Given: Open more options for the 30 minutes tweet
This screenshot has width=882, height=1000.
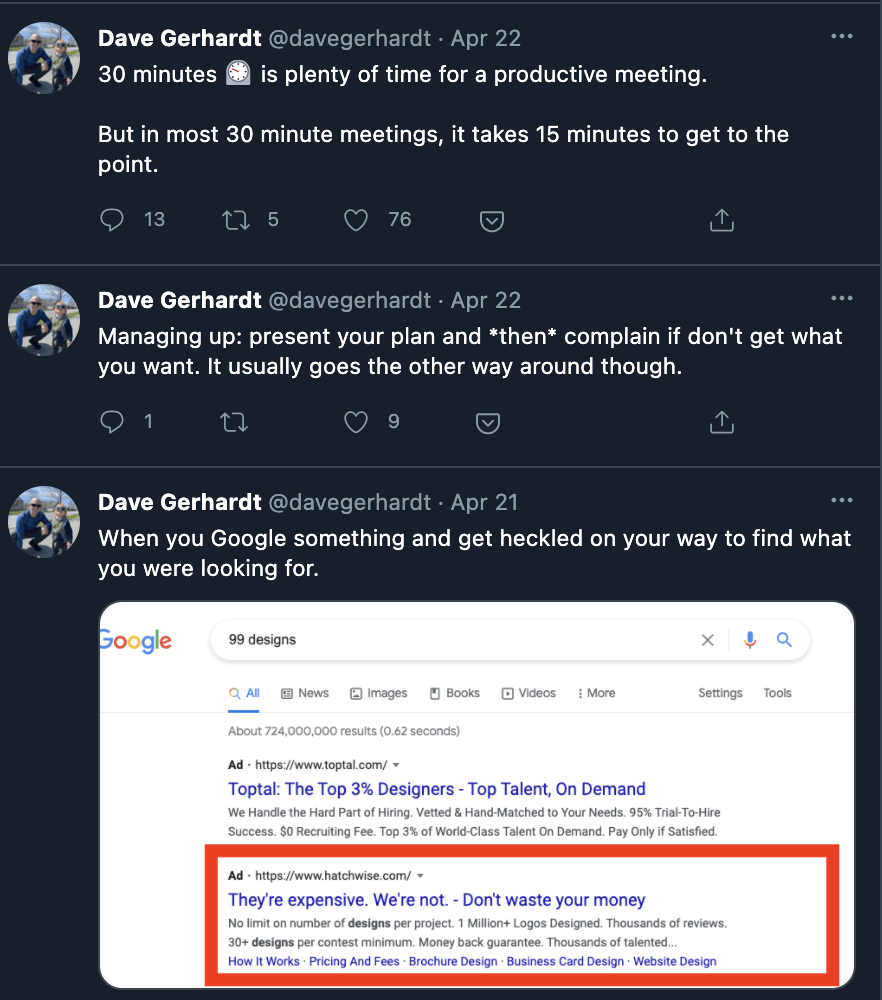Looking at the screenshot, I should pyautogui.click(x=842, y=37).
